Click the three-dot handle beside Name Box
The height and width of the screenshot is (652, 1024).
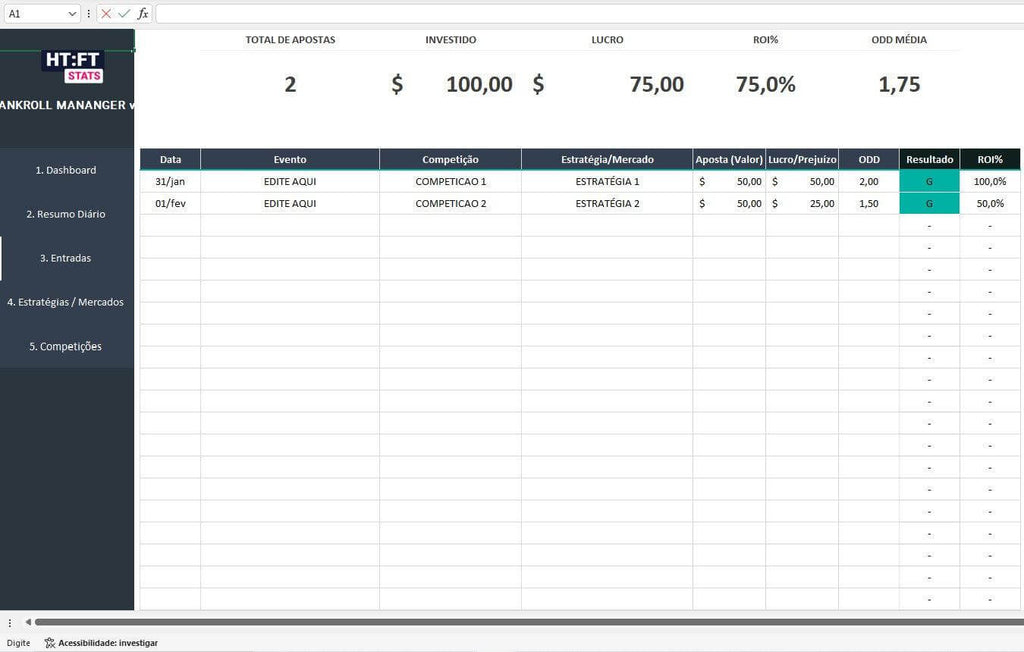tap(89, 14)
